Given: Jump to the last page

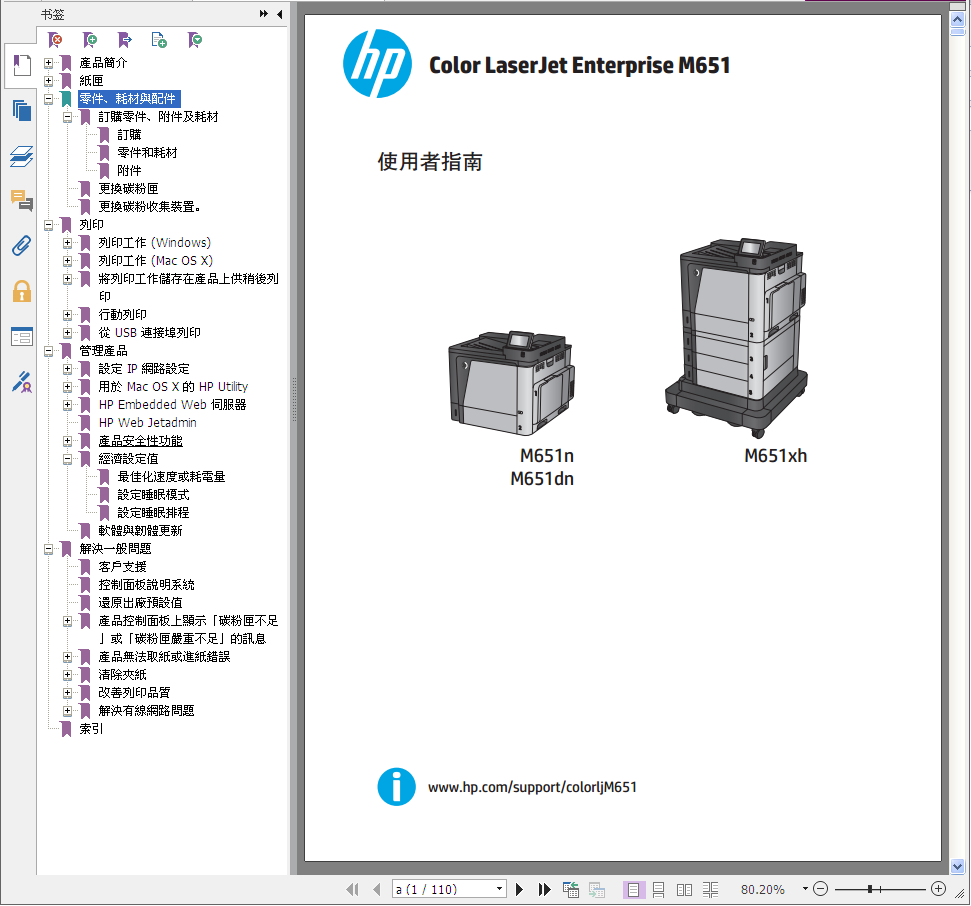Looking at the screenshot, I should [x=544, y=890].
